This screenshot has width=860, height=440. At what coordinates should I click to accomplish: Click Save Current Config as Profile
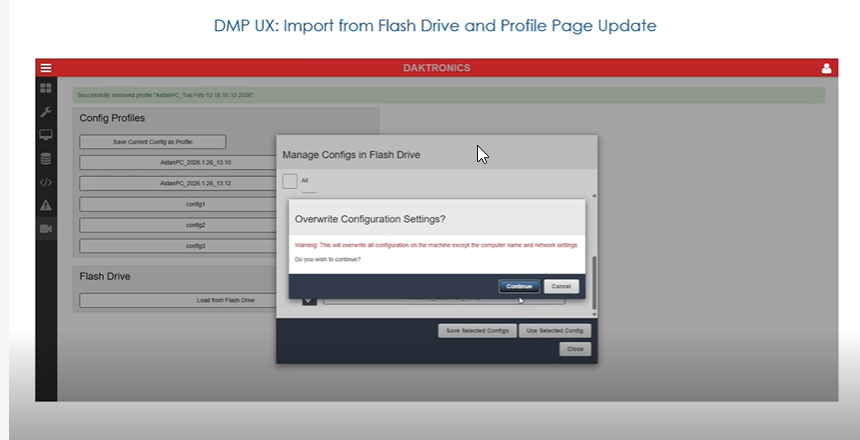(152, 142)
